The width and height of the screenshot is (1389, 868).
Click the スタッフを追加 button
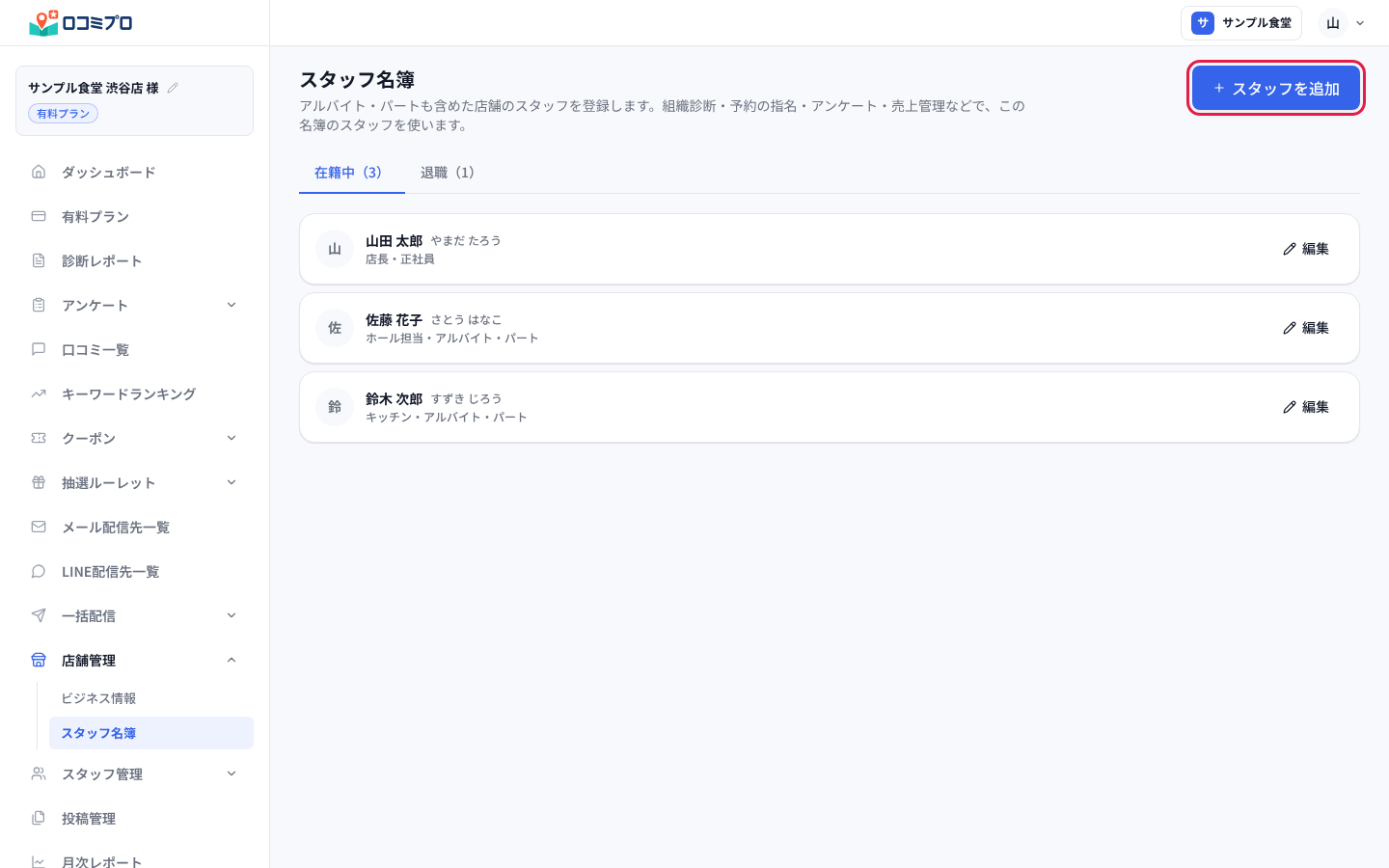(1275, 89)
